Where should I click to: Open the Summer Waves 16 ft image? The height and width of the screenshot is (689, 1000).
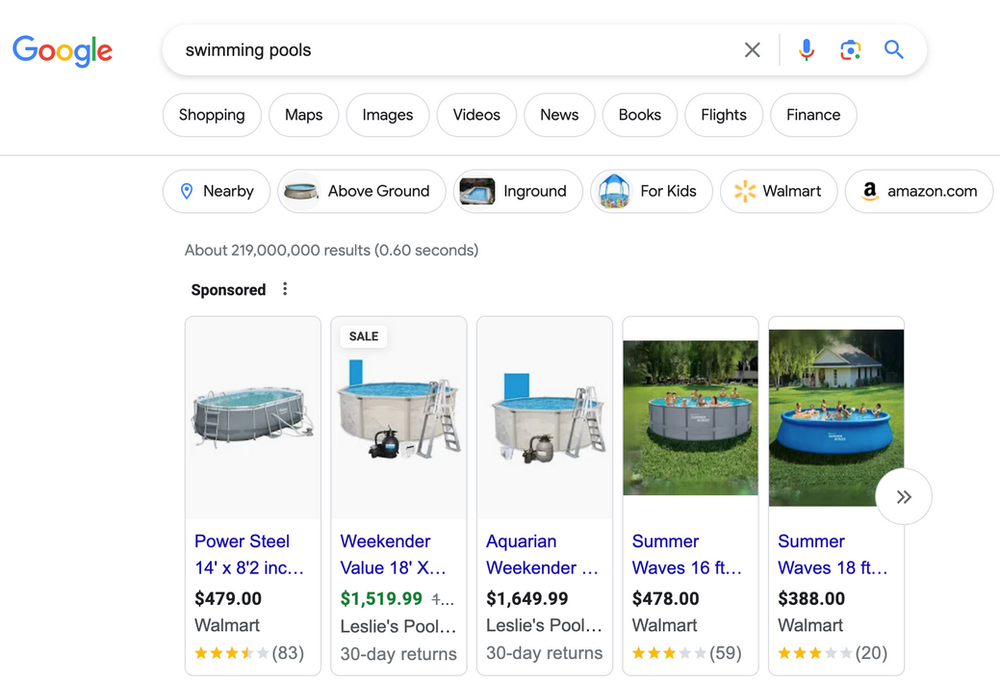coord(691,418)
